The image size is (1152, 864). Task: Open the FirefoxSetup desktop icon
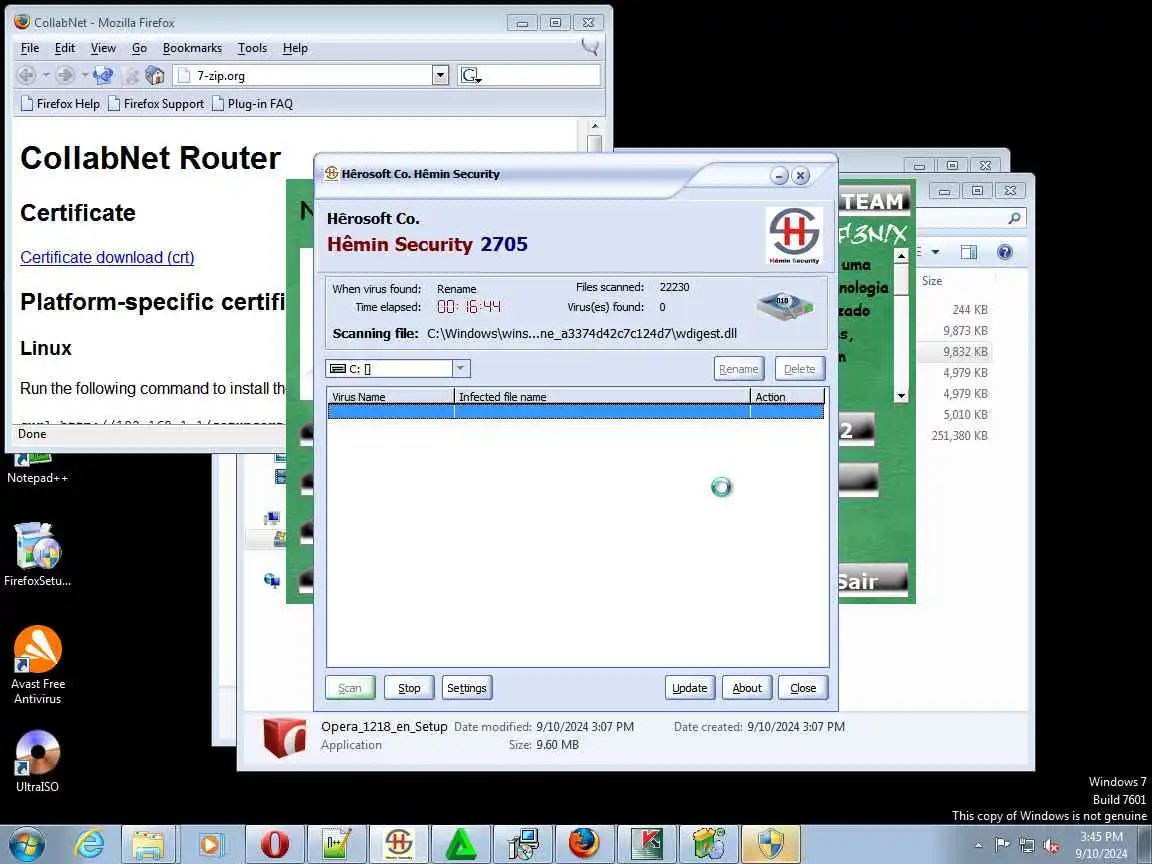pyautogui.click(x=37, y=553)
